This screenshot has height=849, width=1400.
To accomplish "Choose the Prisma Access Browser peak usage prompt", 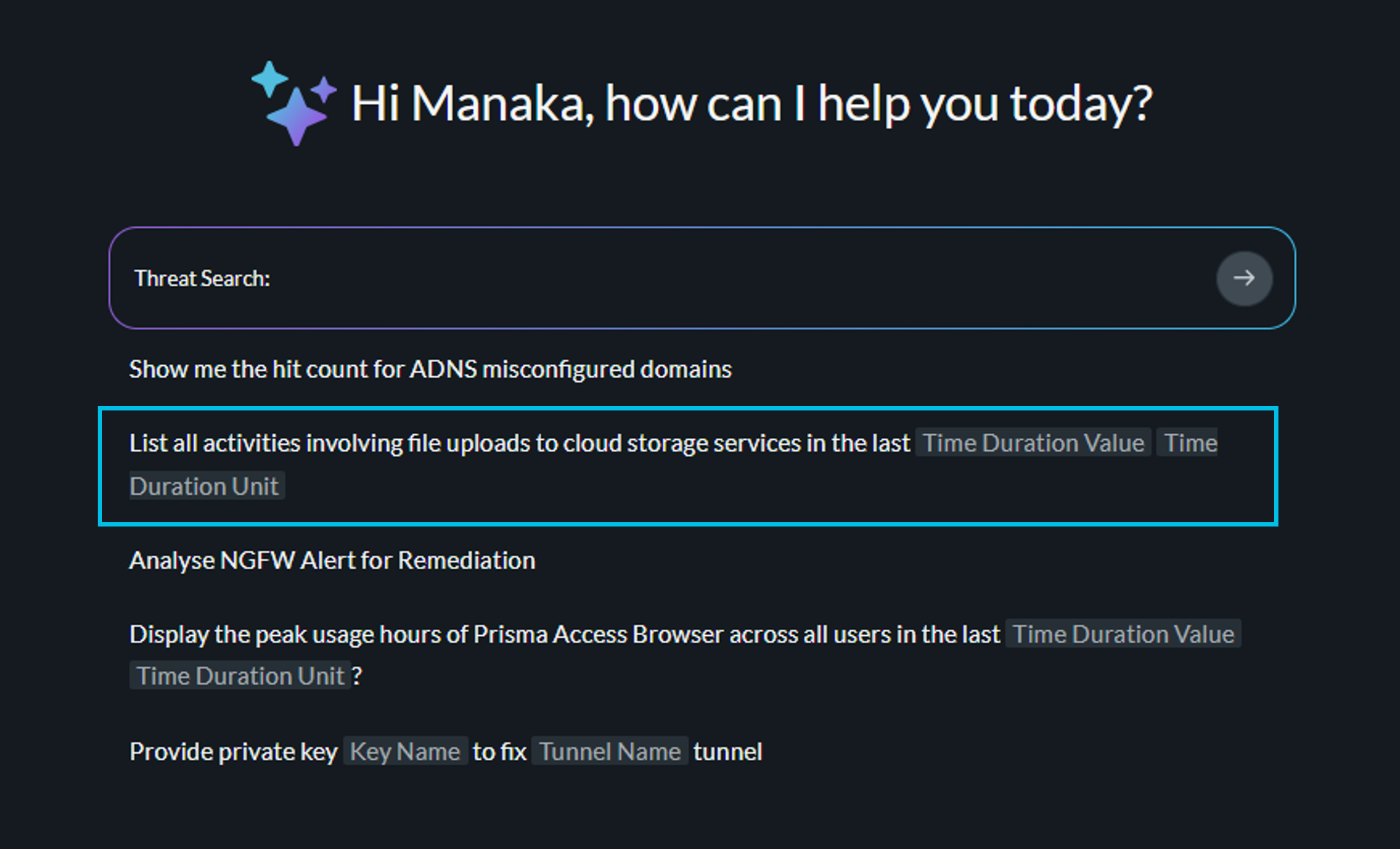I will pyautogui.click(x=685, y=655).
